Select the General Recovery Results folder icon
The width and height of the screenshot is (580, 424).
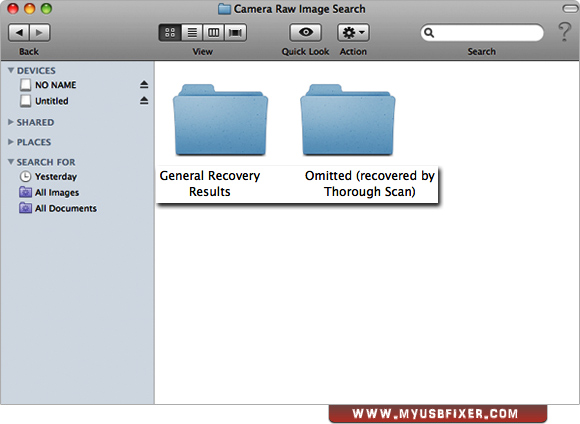click(220, 120)
